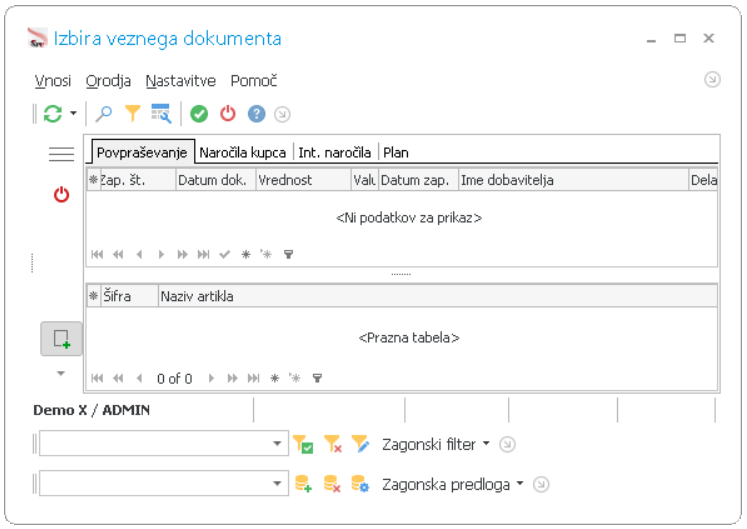Click the table search icon in toolbar
Screen dimensions: 747x529
tap(161, 114)
